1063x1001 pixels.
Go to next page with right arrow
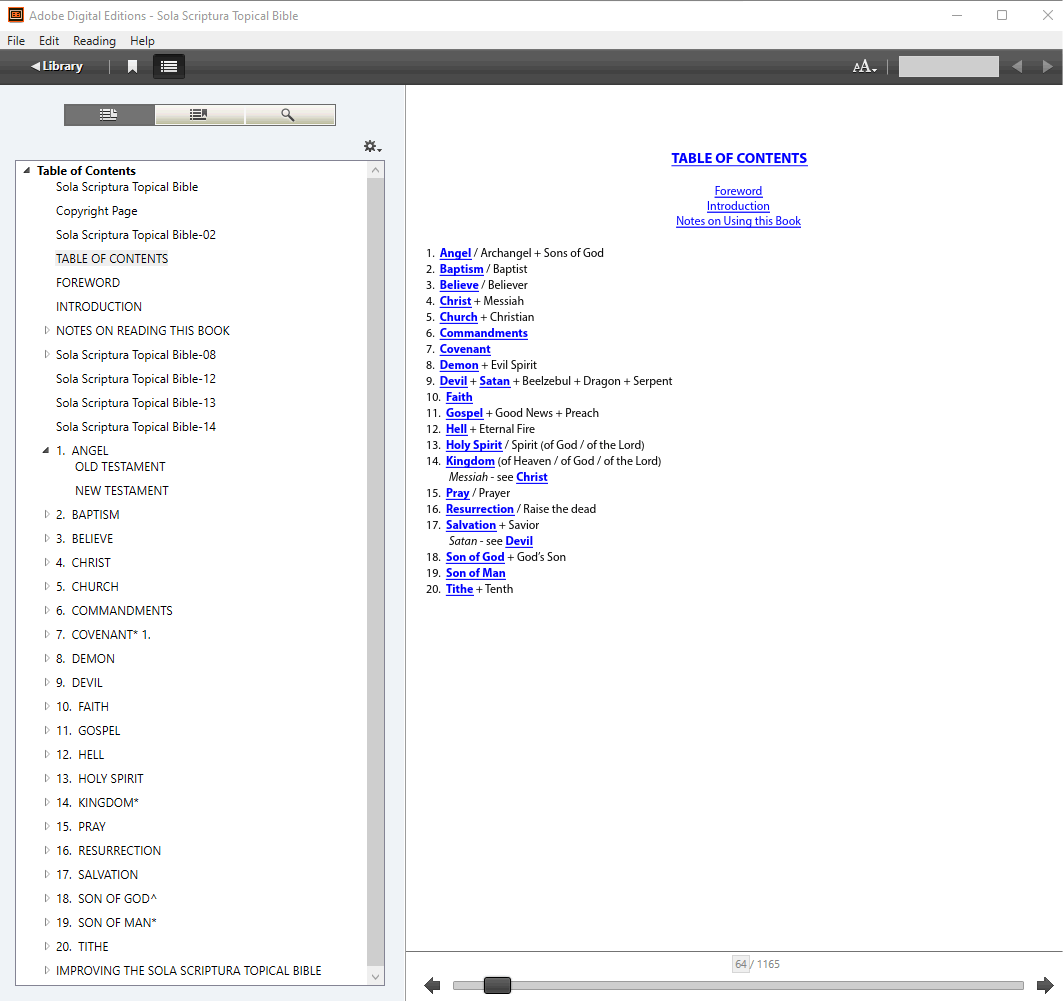[1045, 985]
